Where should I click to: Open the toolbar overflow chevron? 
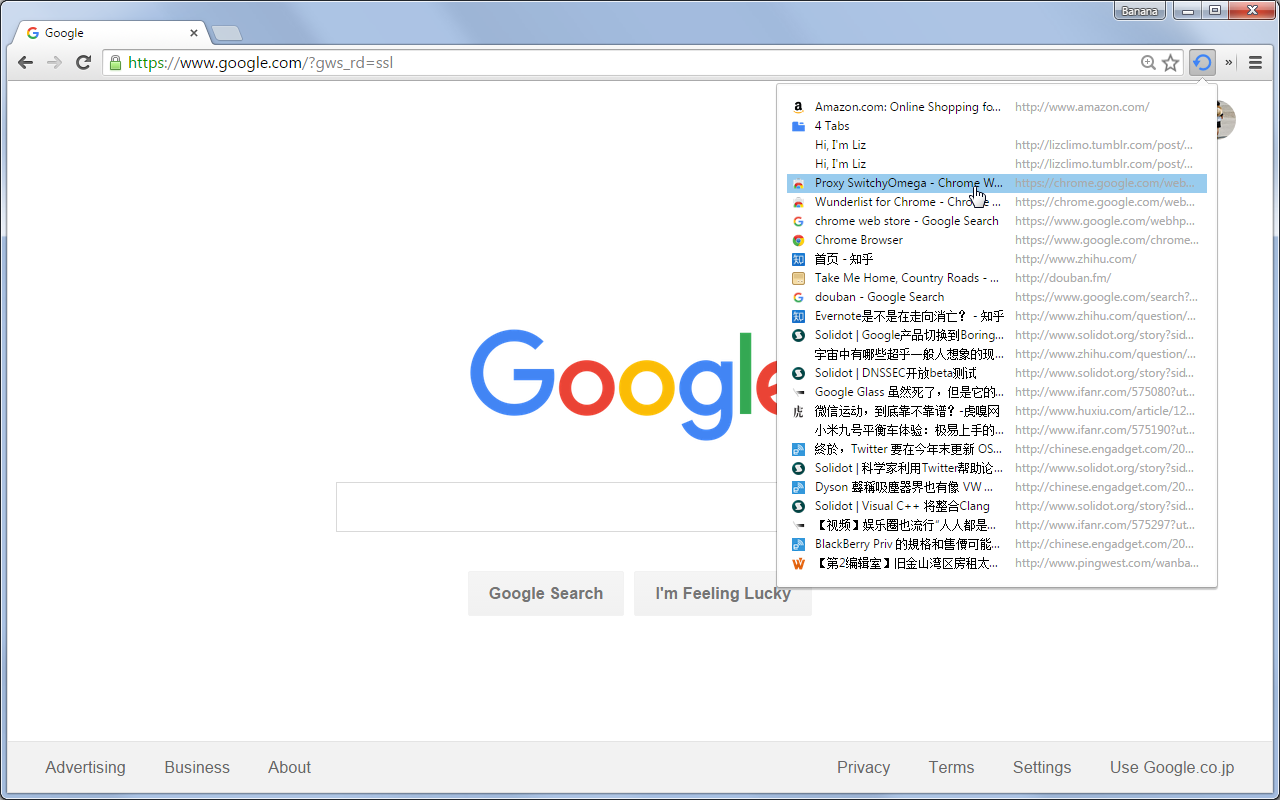(1229, 62)
